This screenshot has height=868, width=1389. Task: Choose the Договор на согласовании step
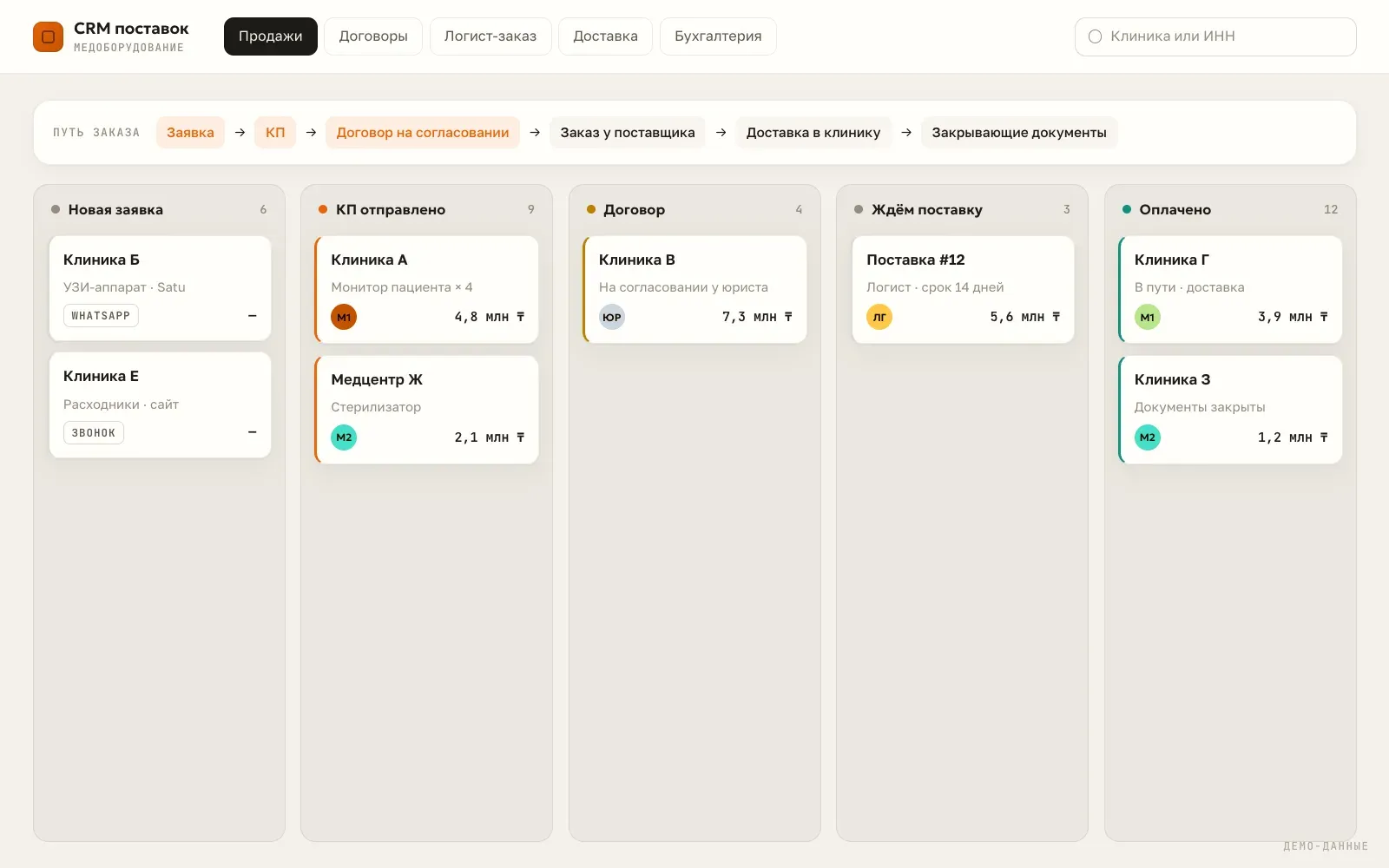(x=423, y=133)
